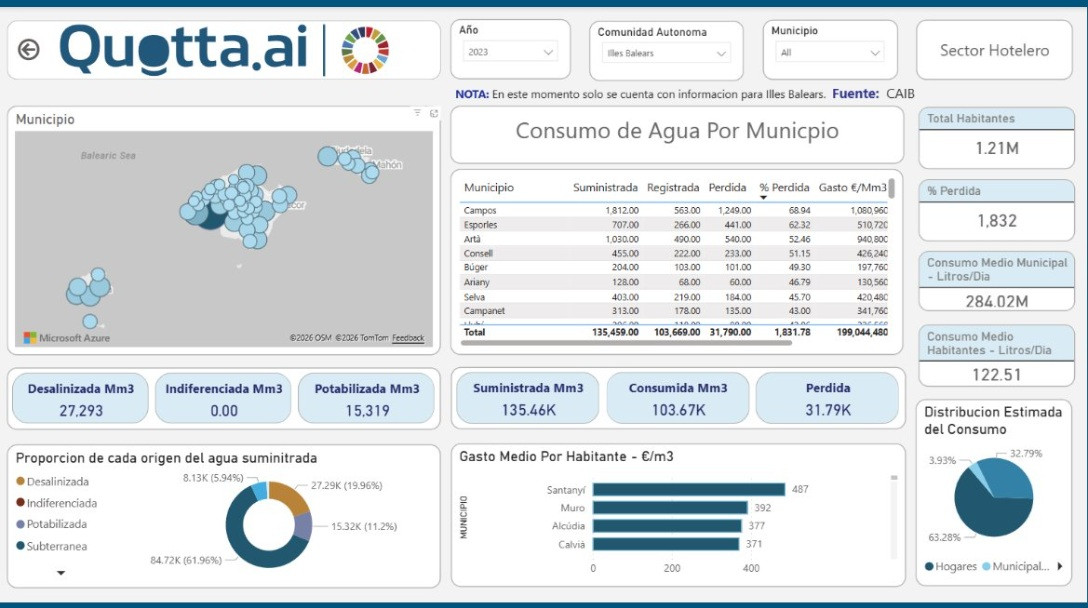
Task: Click focus mode icon on the map visual
Action: tap(432, 114)
